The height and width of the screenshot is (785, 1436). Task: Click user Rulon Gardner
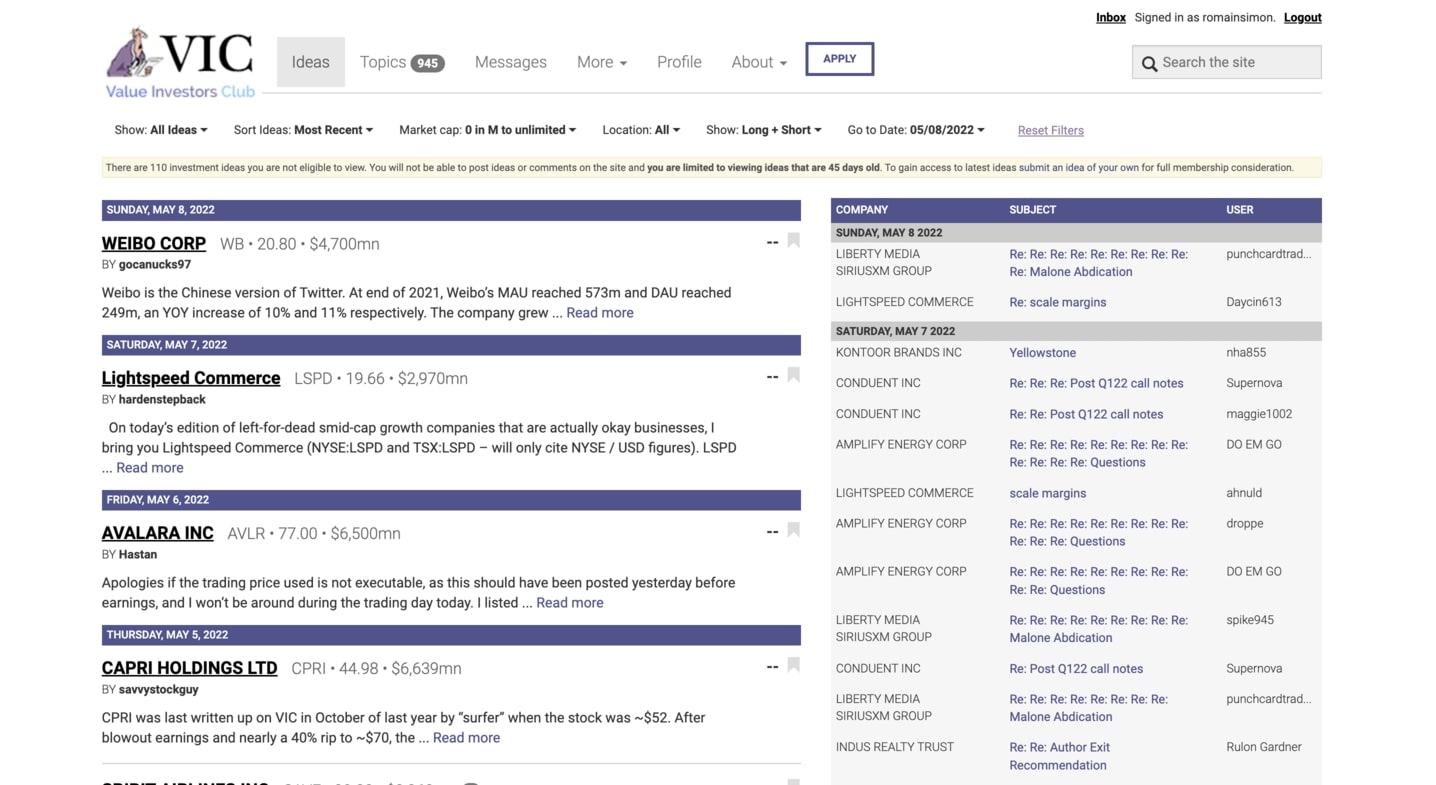pyautogui.click(x=1263, y=747)
